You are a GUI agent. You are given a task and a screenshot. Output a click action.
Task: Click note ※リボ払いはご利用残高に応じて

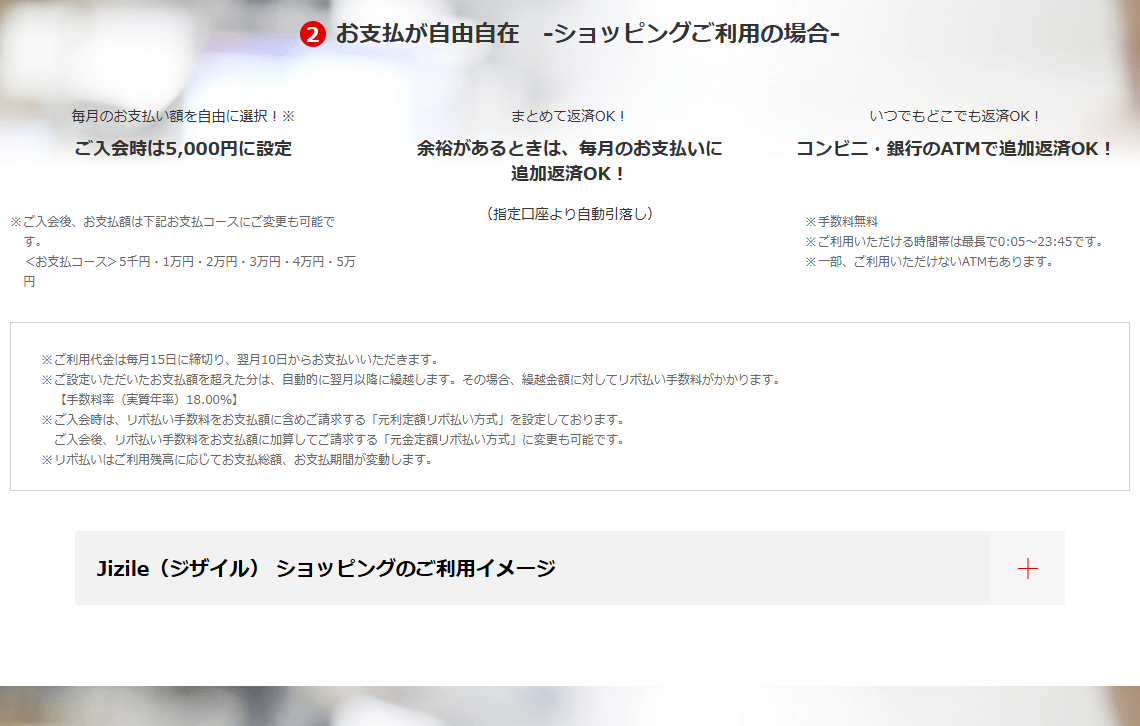pos(238,459)
